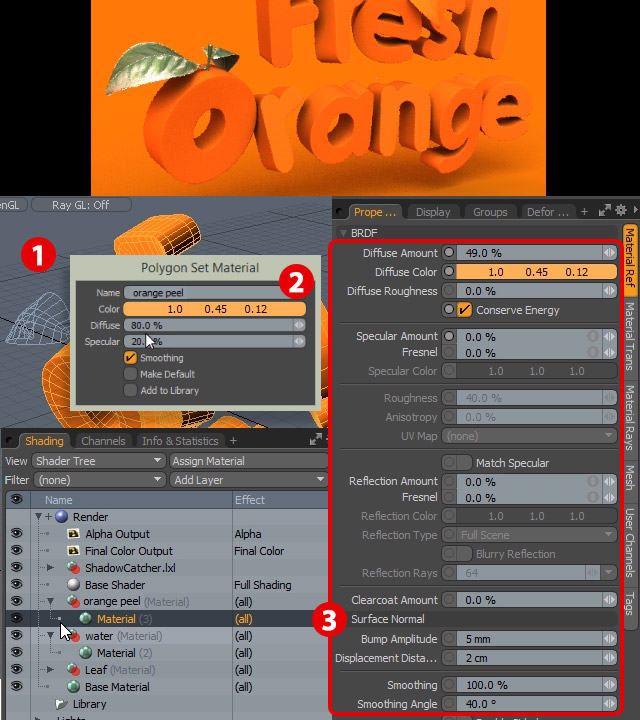Switch to the Groups tab
640x720 pixels.
490,212
